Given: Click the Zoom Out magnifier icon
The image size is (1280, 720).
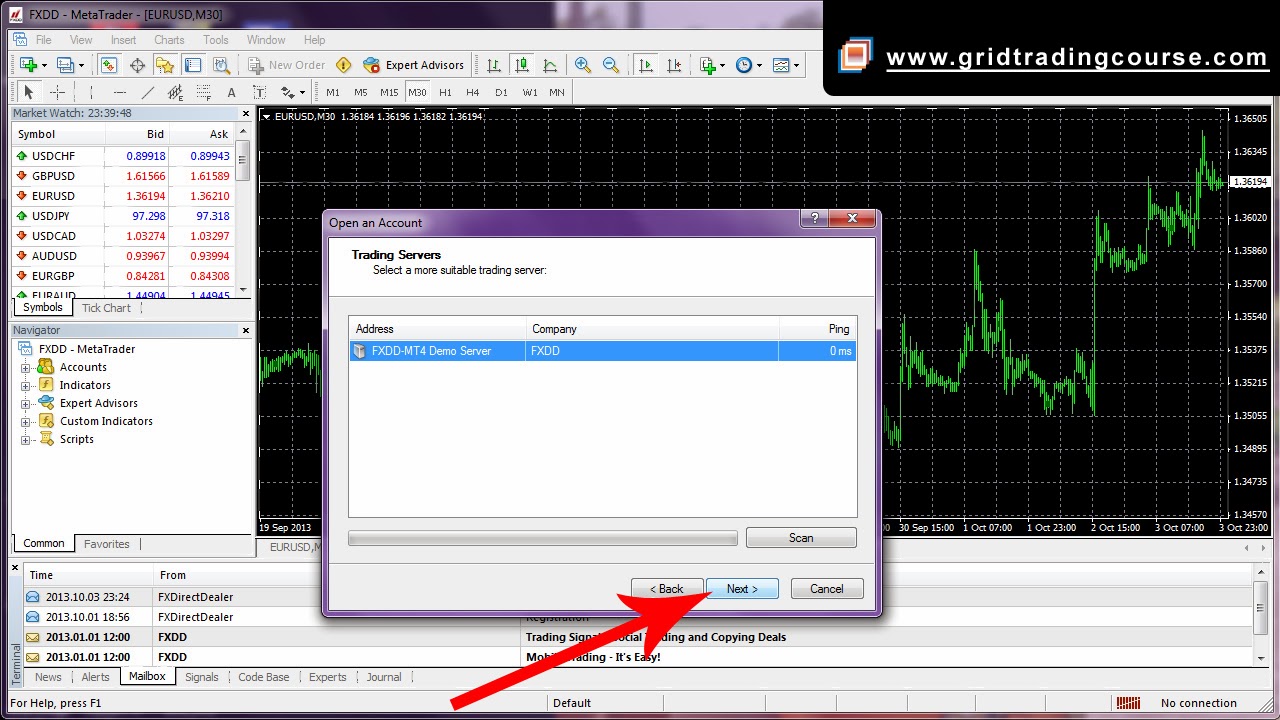Looking at the screenshot, I should point(611,65).
